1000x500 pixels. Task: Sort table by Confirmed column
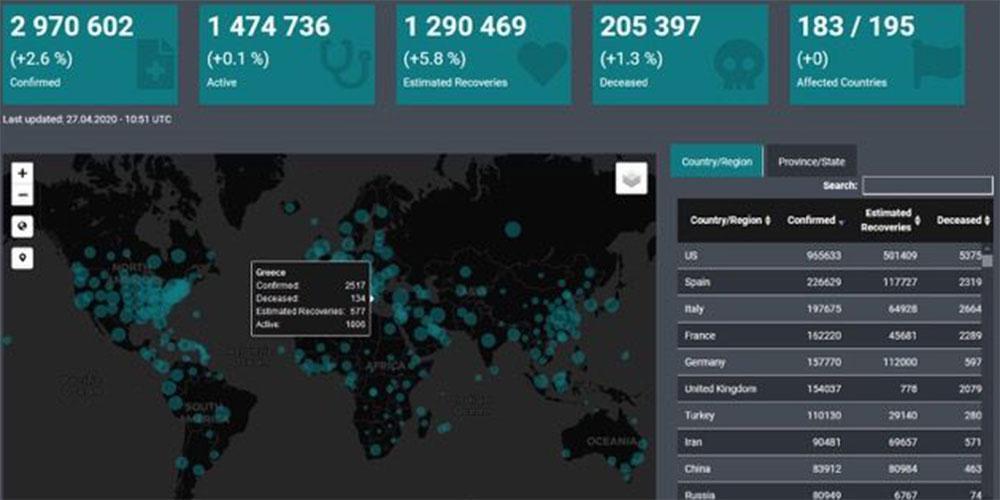[815, 220]
